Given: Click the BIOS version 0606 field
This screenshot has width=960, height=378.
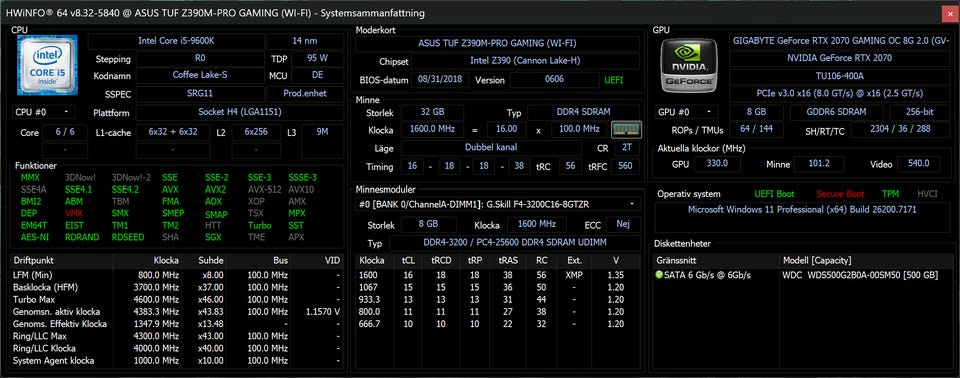Looking at the screenshot, I should 554,80.
